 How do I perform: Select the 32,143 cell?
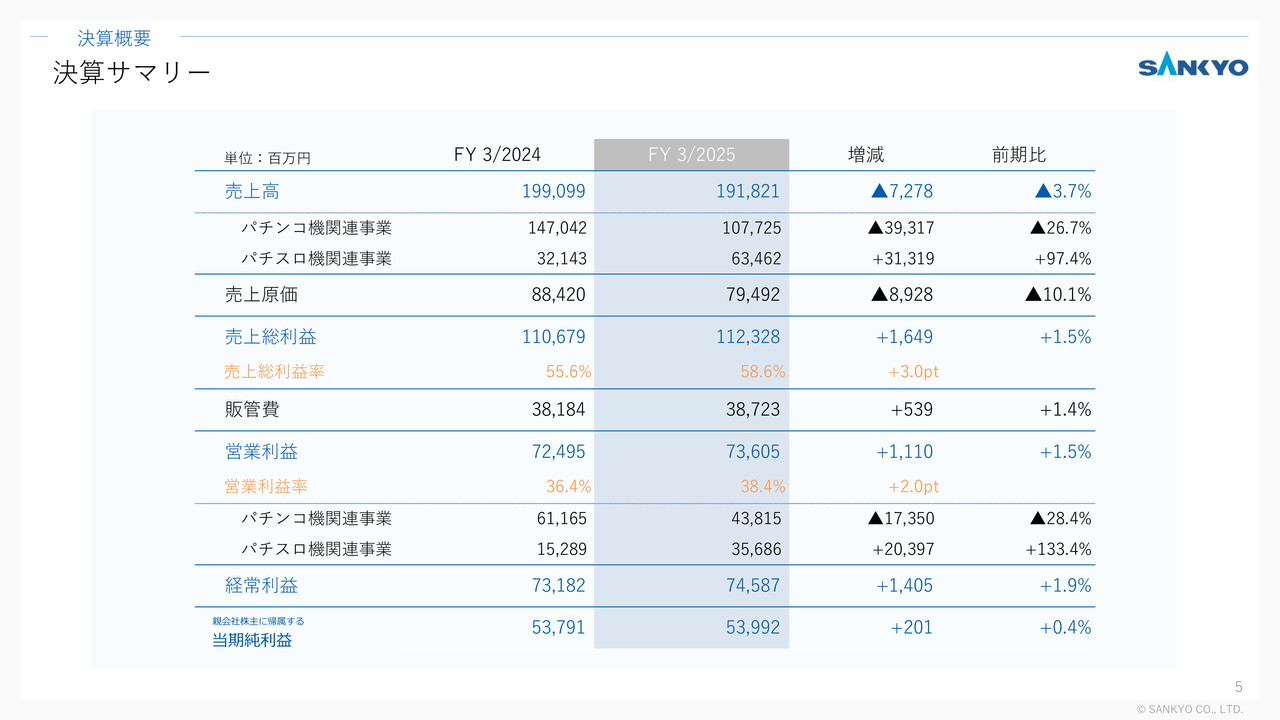point(562,259)
